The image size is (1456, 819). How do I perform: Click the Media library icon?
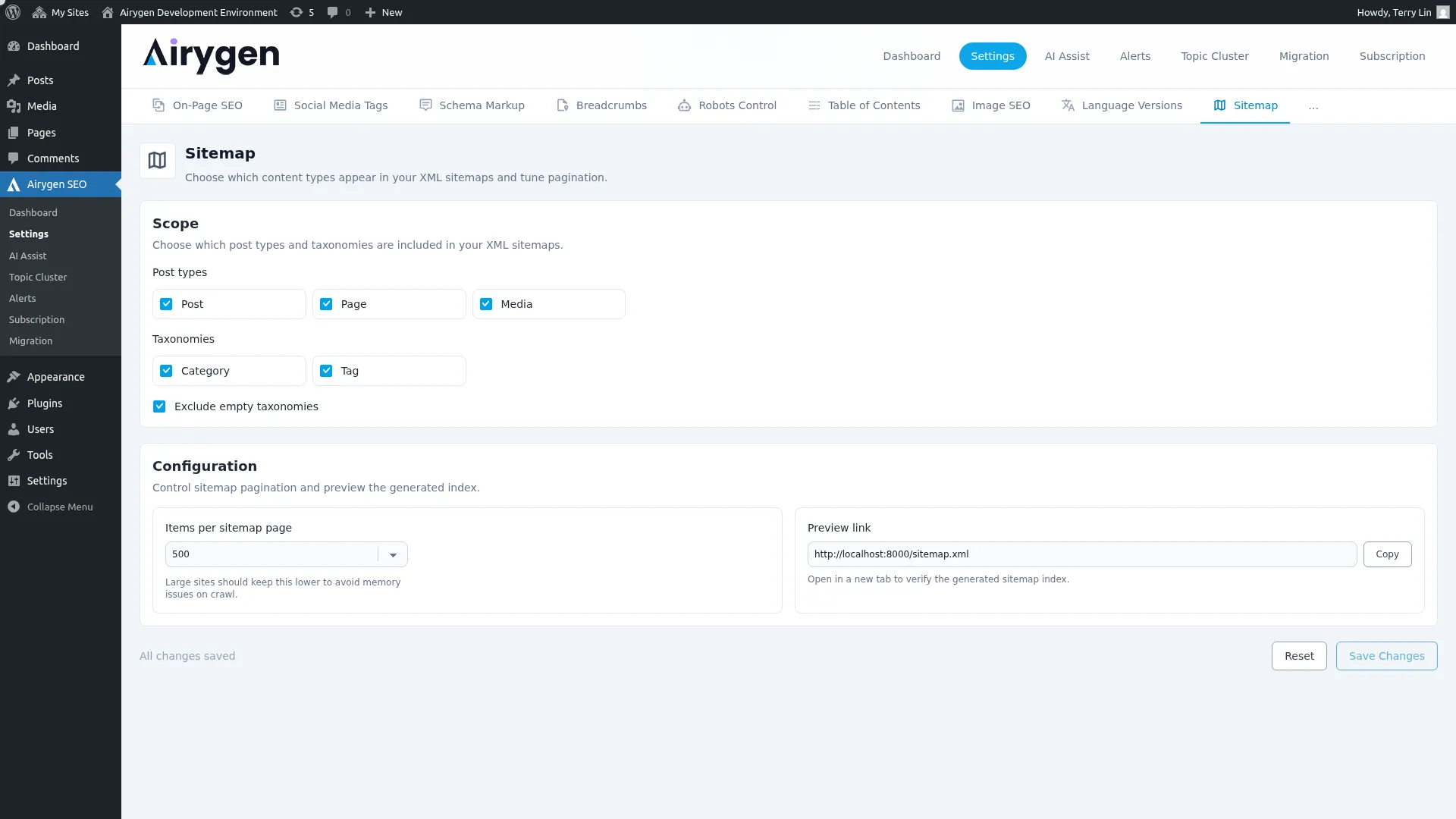[x=14, y=106]
